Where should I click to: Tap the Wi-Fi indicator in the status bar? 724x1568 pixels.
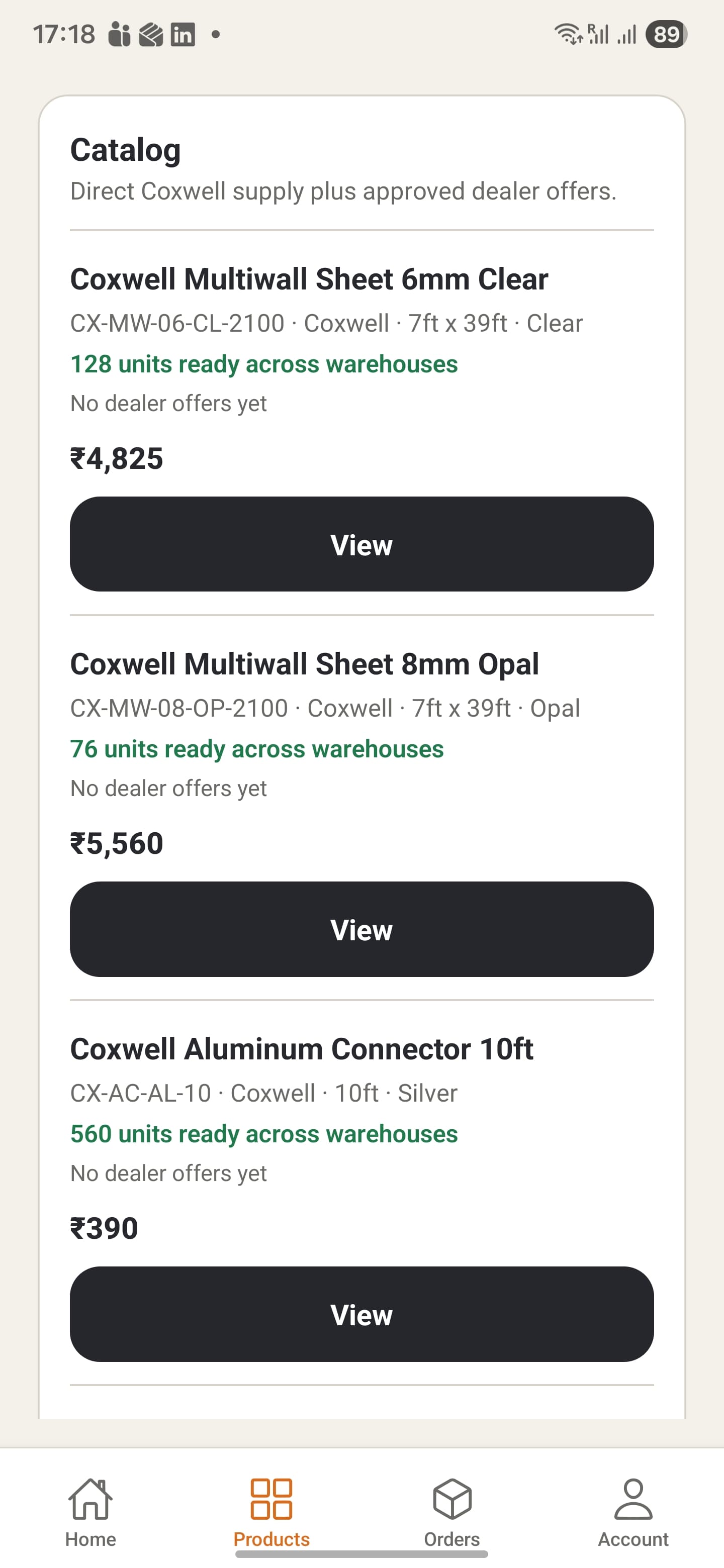pyautogui.click(x=569, y=34)
